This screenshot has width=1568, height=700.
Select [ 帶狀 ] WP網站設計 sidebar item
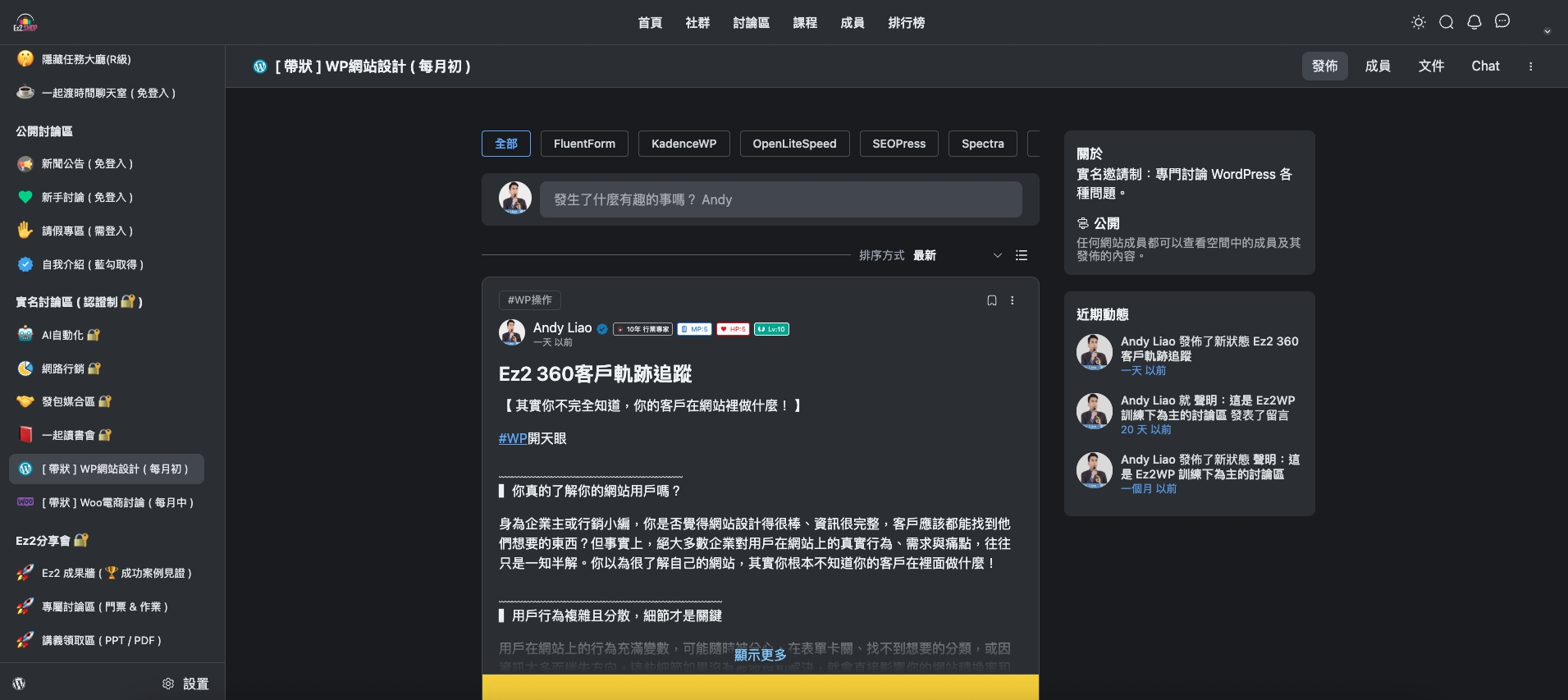tap(107, 469)
